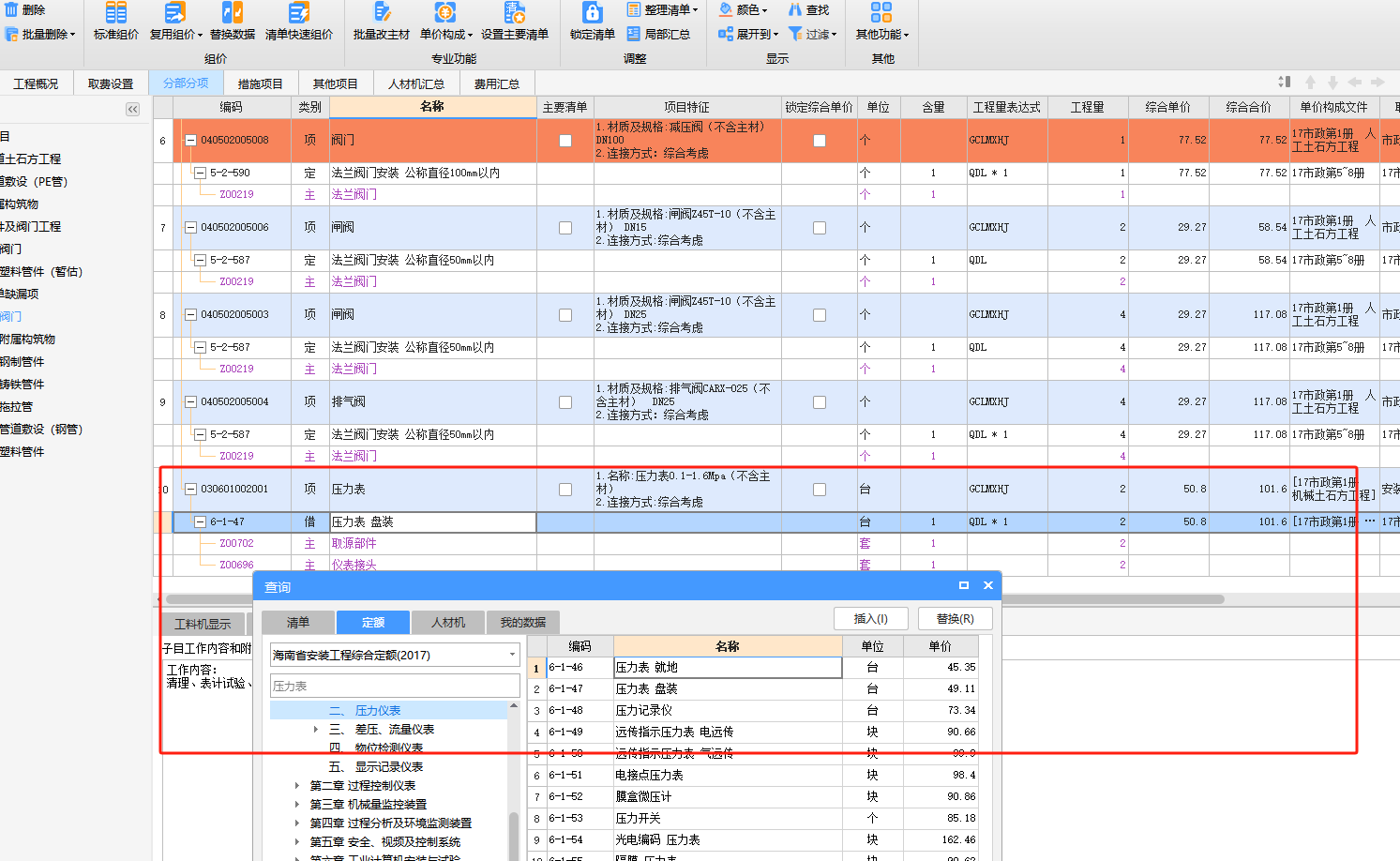Viewport: 1400px width, 861px height.
Task: Open the 人材机汇总 tab
Action: (x=416, y=83)
